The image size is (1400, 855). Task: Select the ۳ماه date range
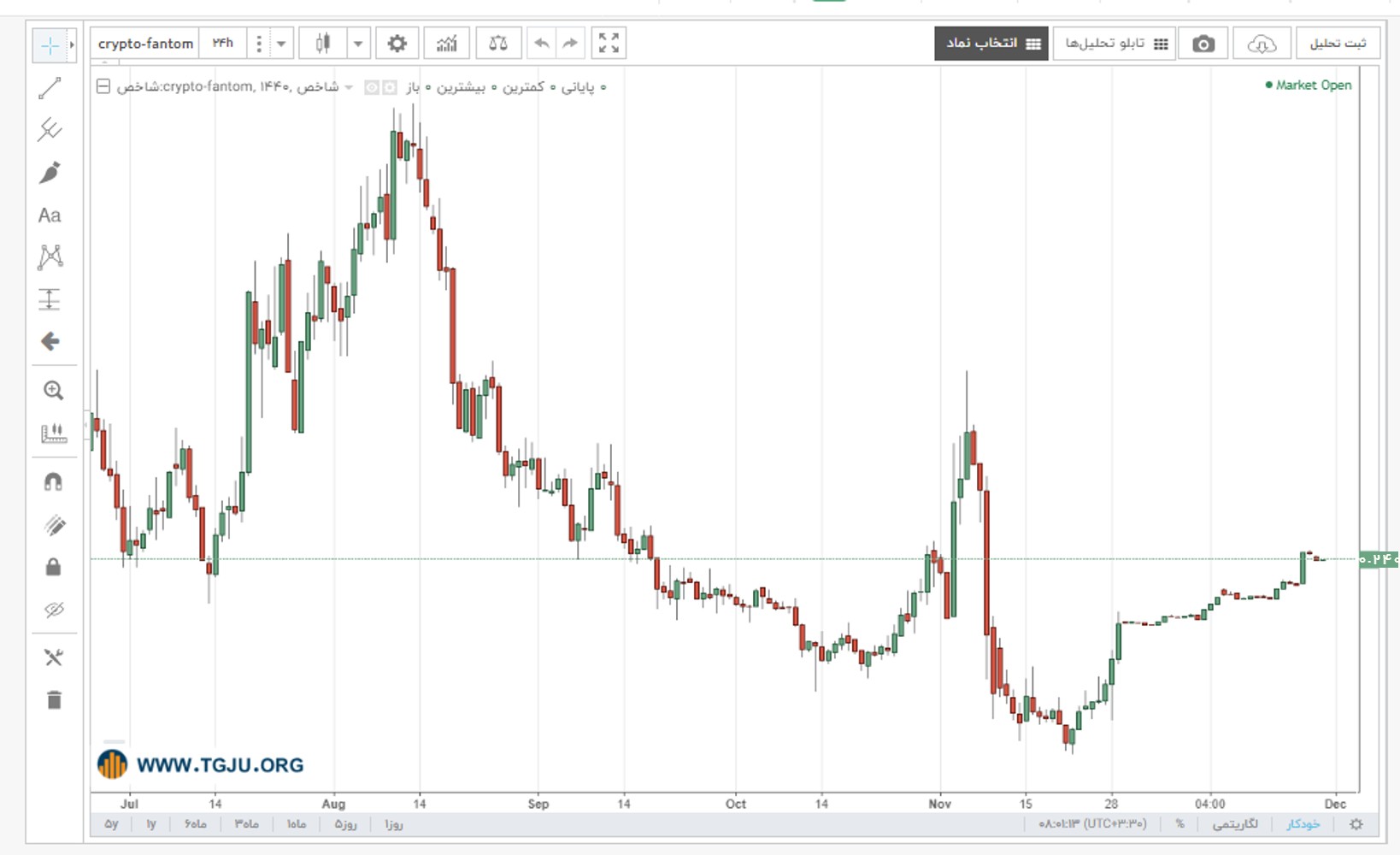[247, 824]
